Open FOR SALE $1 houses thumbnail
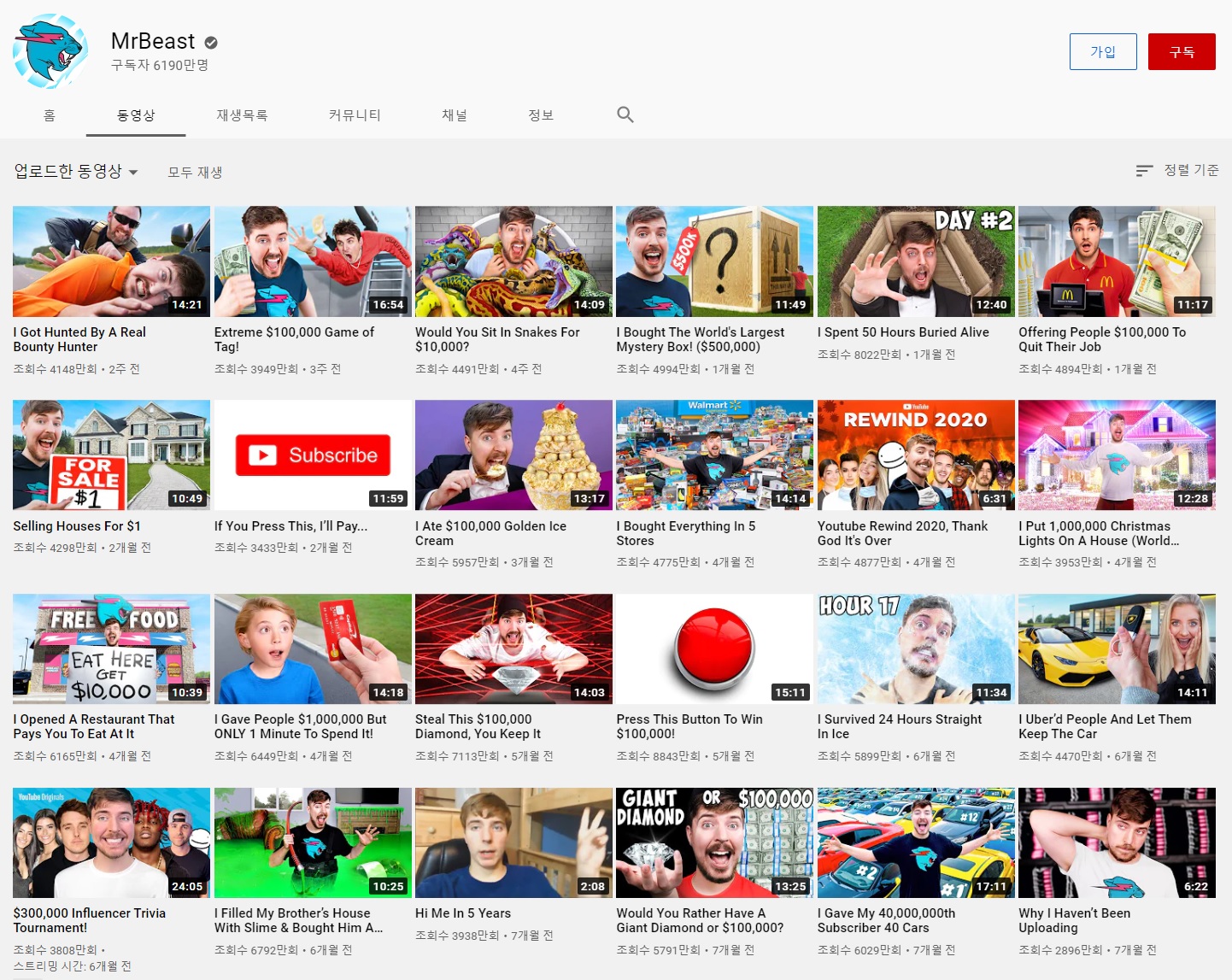The image size is (1232, 980). pos(111,455)
